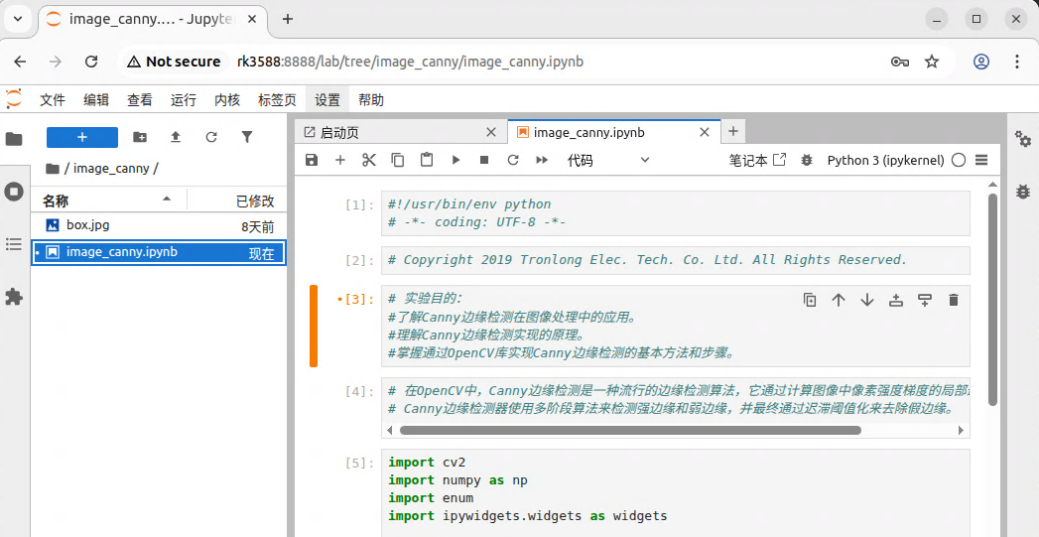
Task: Click right arrow of cell 4 scrollbar
Action: click(x=961, y=430)
